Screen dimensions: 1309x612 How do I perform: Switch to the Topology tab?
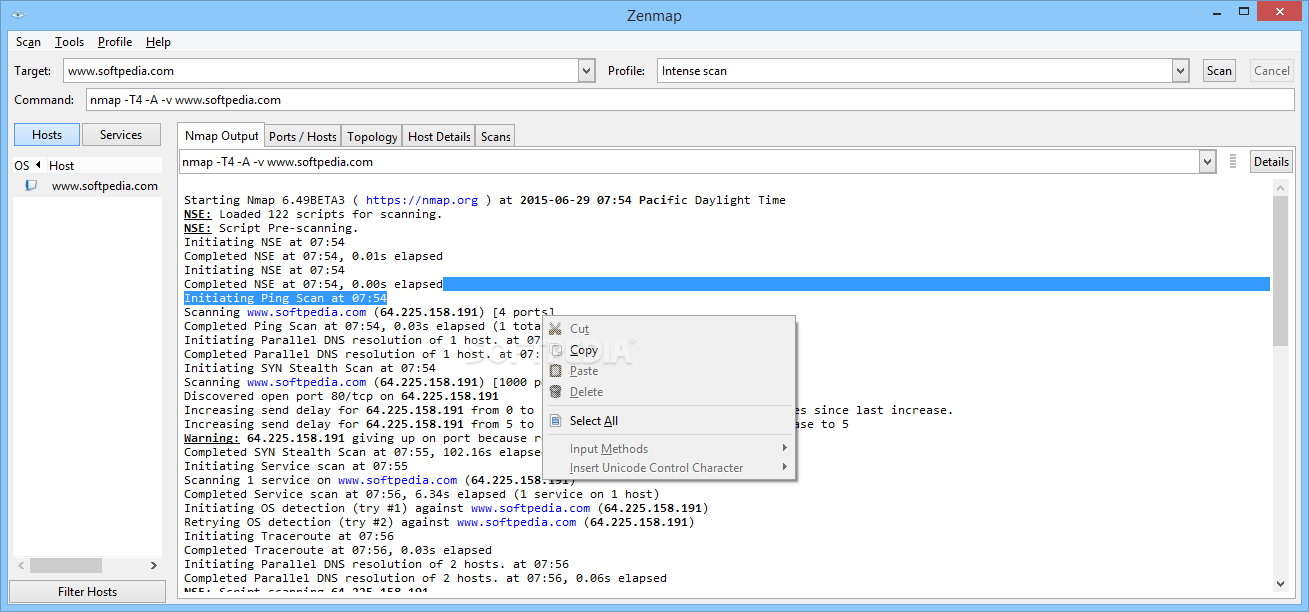click(372, 137)
